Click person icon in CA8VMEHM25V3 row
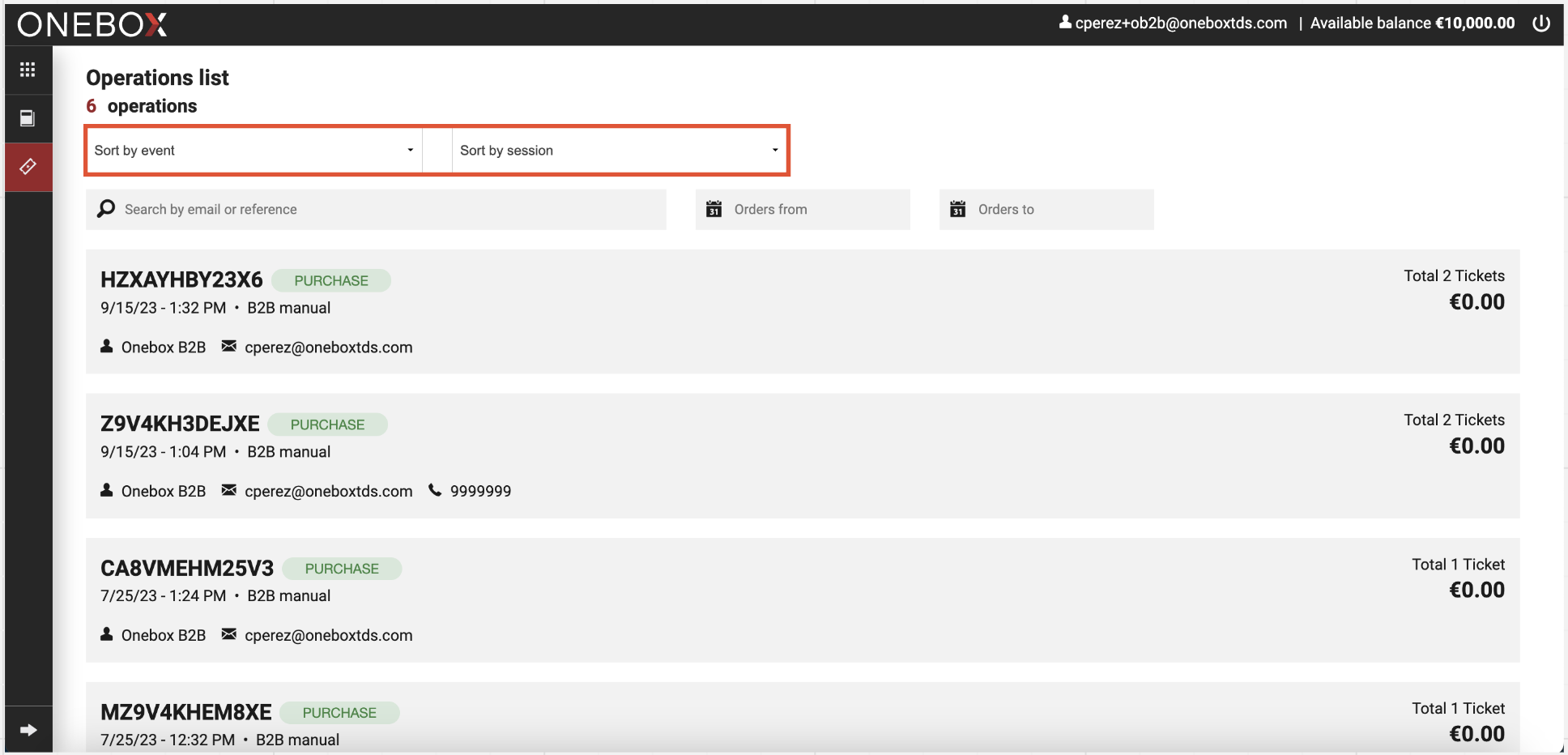Screen dimensions: 1568x755 coord(107,634)
